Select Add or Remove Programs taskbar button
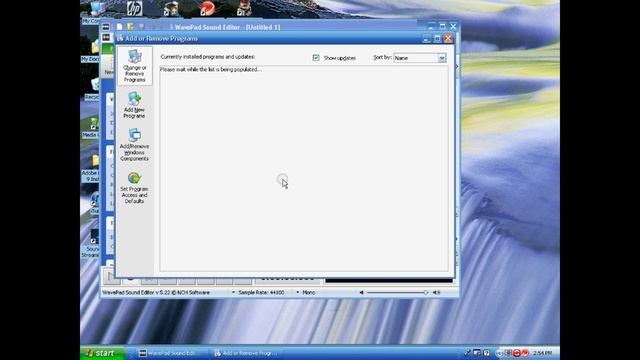640x360 pixels. [x=247, y=353]
